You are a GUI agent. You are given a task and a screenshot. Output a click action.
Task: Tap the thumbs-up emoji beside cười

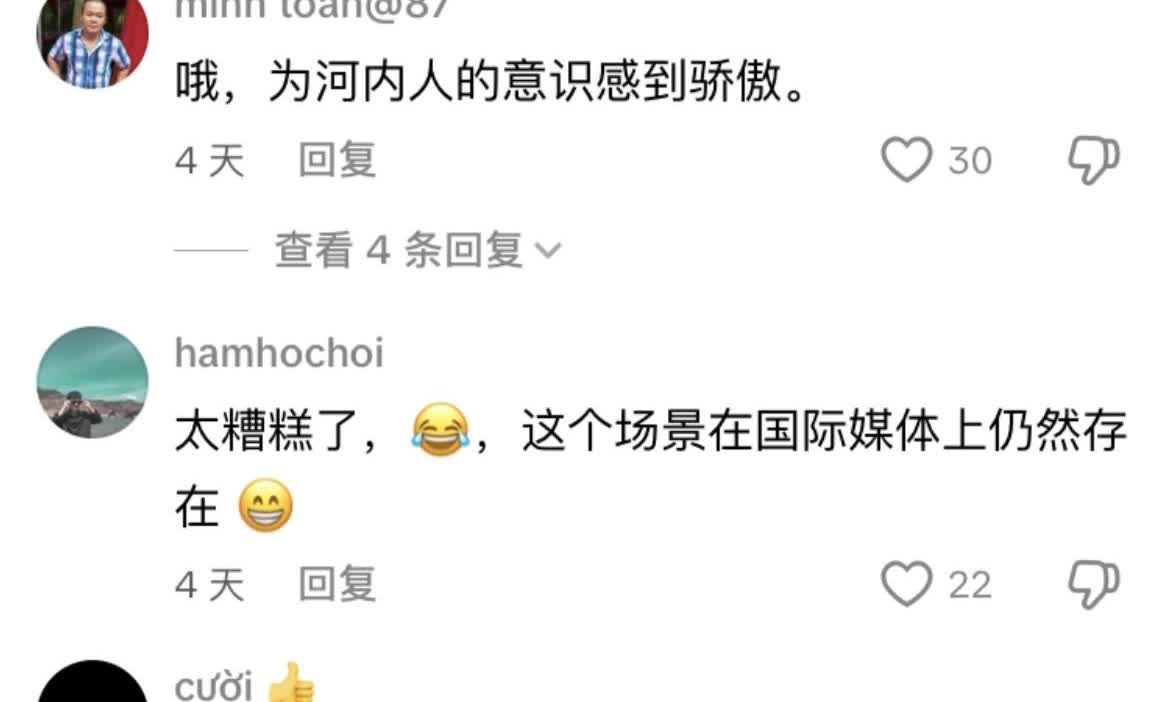(291, 683)
